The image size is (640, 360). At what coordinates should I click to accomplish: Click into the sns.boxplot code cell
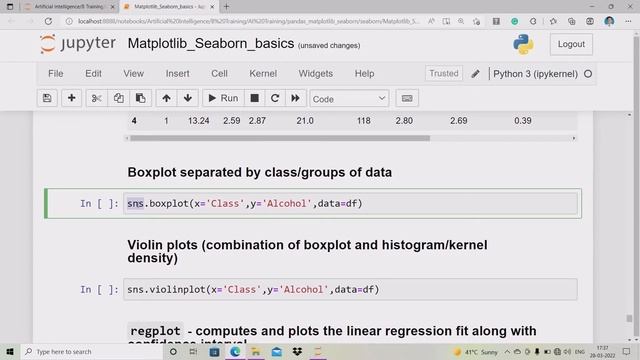[350, 203]
